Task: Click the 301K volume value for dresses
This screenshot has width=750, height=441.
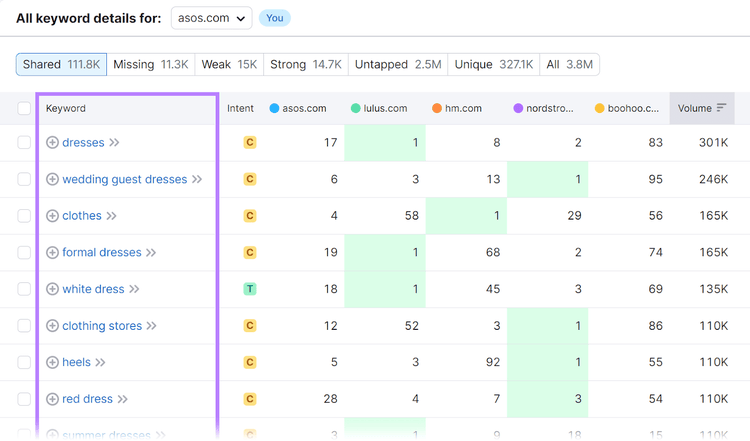Action: tap(713, 143)
